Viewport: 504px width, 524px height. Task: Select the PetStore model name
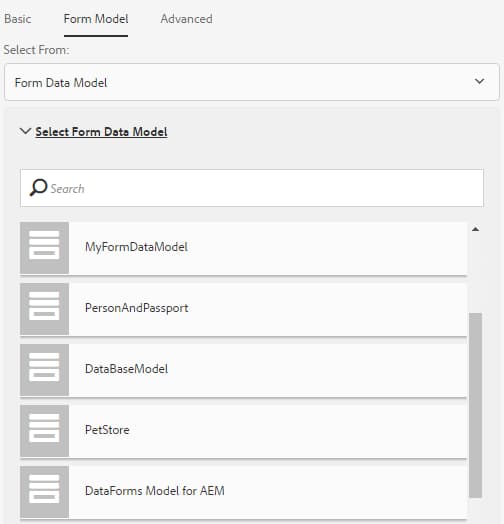point(107,430)
